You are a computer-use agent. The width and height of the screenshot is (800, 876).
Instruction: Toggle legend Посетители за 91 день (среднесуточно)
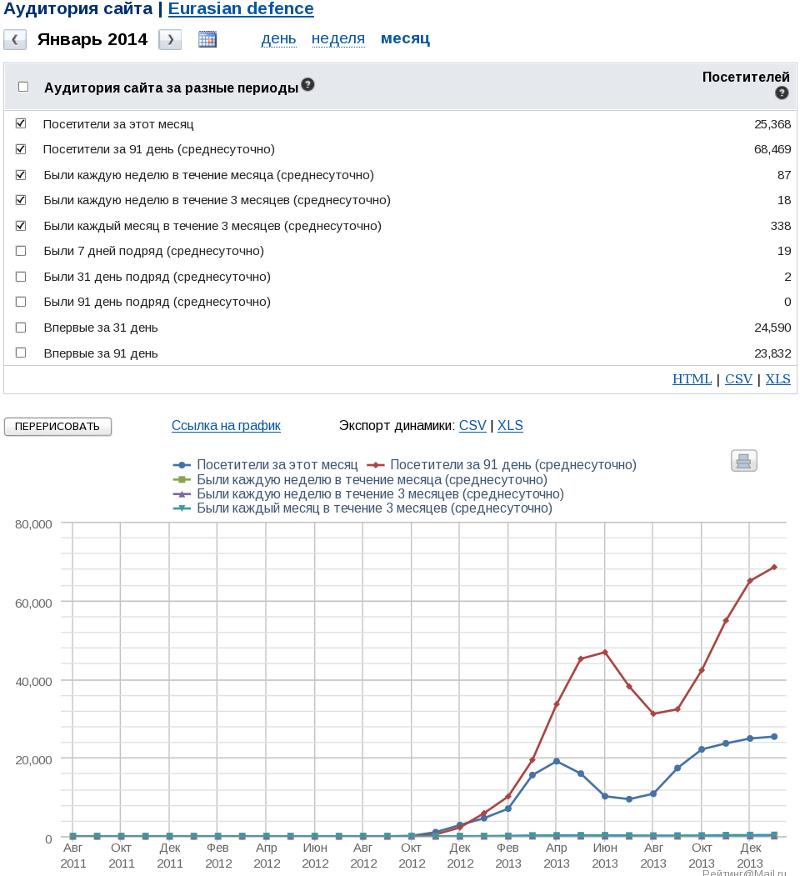pos(502,465)
